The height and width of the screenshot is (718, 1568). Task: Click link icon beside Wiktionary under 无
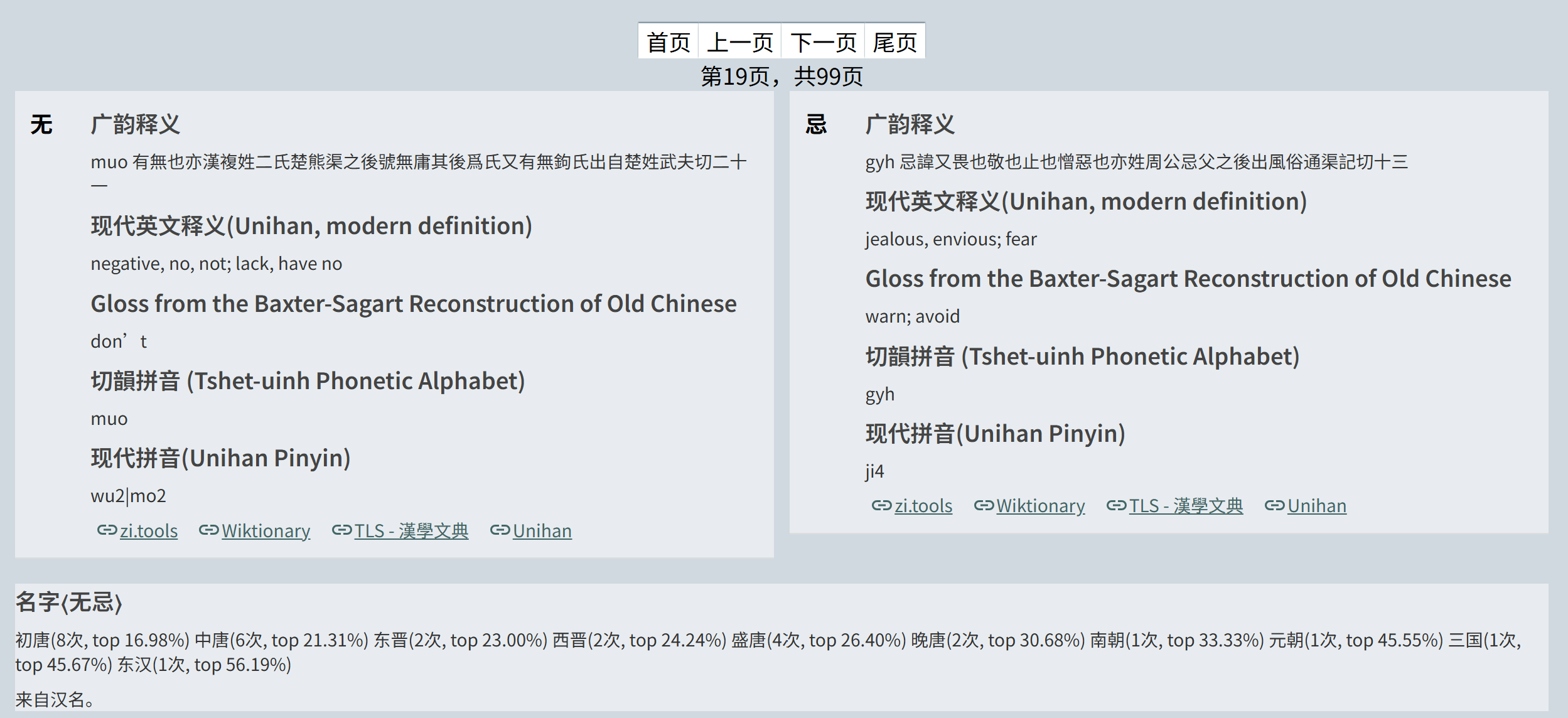(x=209, y=530)
